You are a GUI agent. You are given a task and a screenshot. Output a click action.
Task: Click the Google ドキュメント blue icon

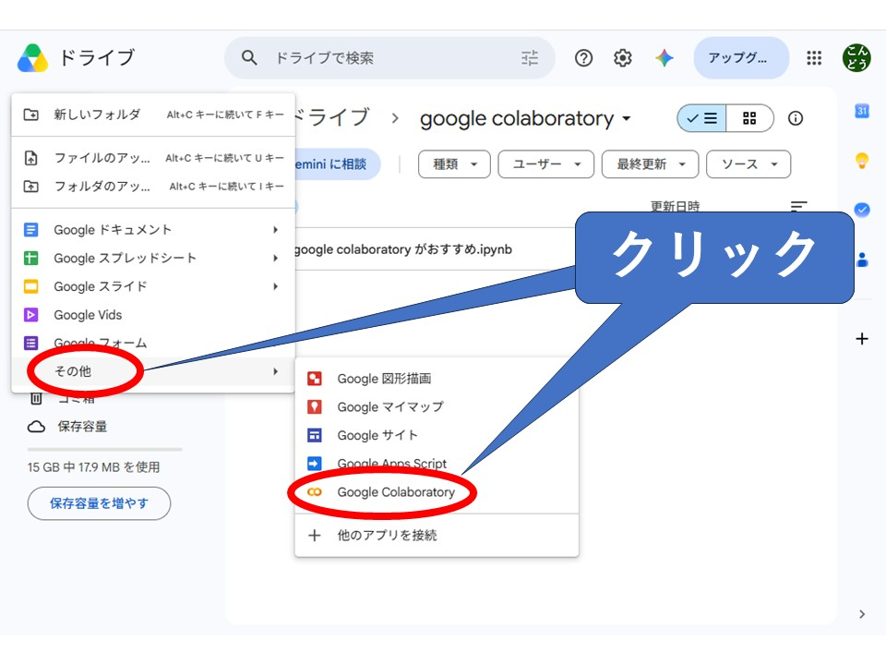pyautogui.click(x=31, y=230)
